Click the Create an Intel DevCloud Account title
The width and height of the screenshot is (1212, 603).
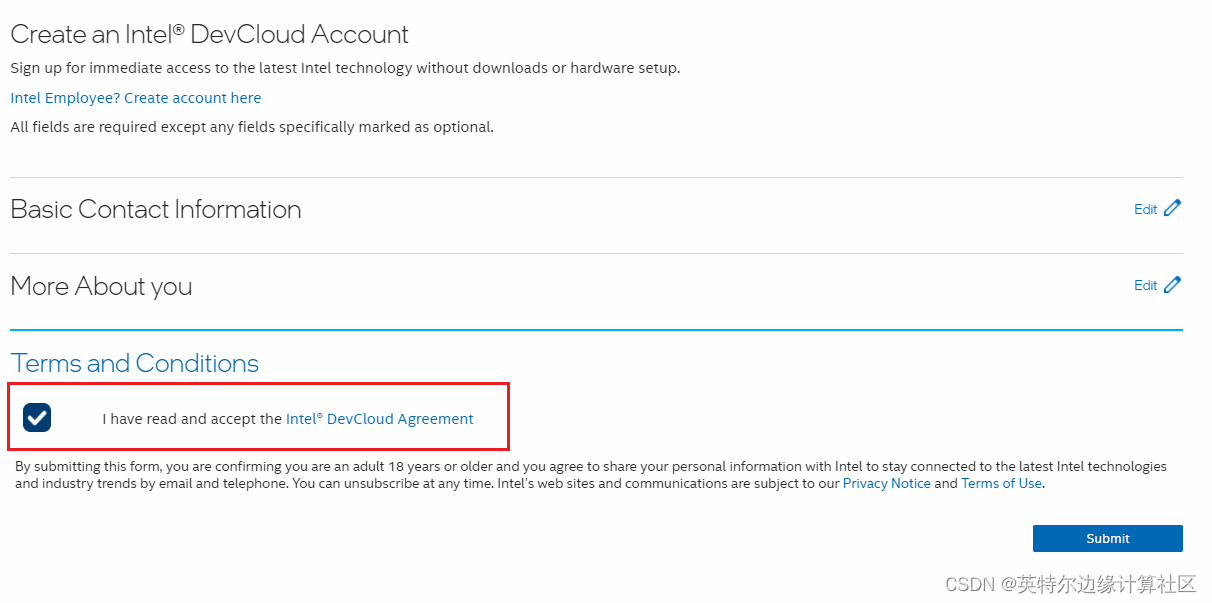point(210,34)
